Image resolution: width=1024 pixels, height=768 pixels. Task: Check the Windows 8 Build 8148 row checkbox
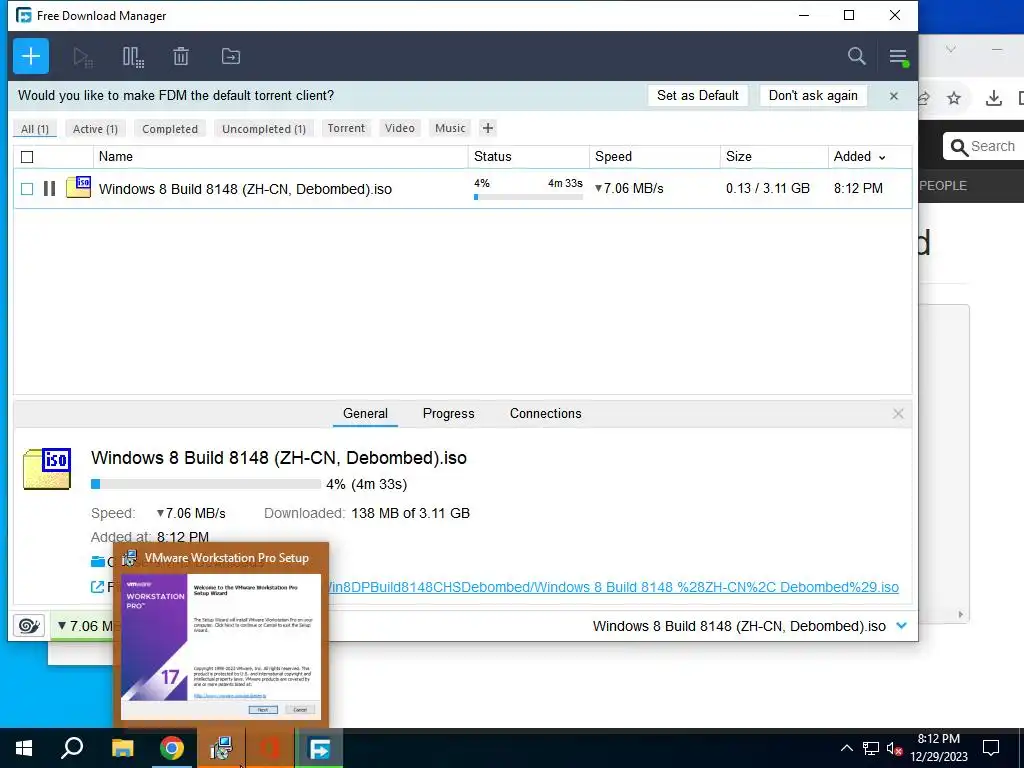click(x=27, y=189)
